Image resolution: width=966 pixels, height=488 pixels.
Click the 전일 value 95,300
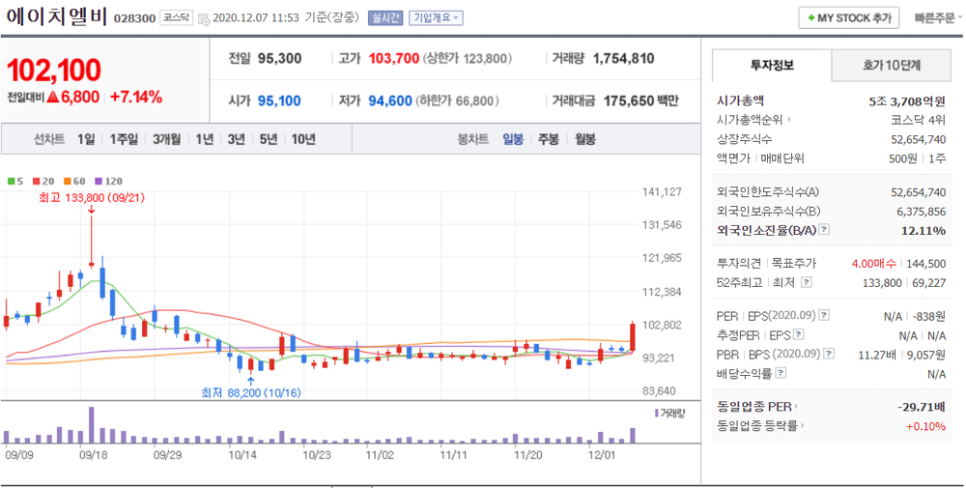pyautogui.click(x=280, y=59)
